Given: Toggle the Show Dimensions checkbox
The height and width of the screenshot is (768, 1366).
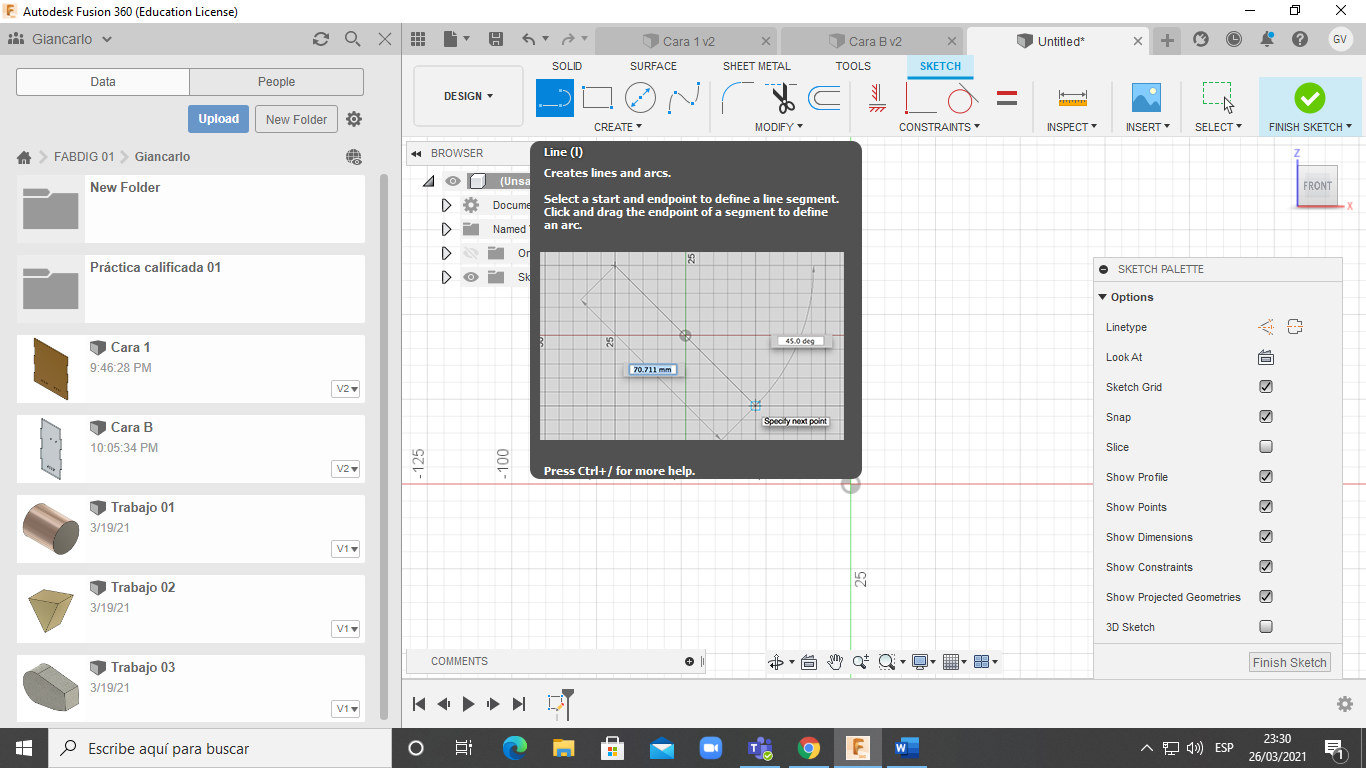Looking at the screenshot, I should (x=1266, y=537).
